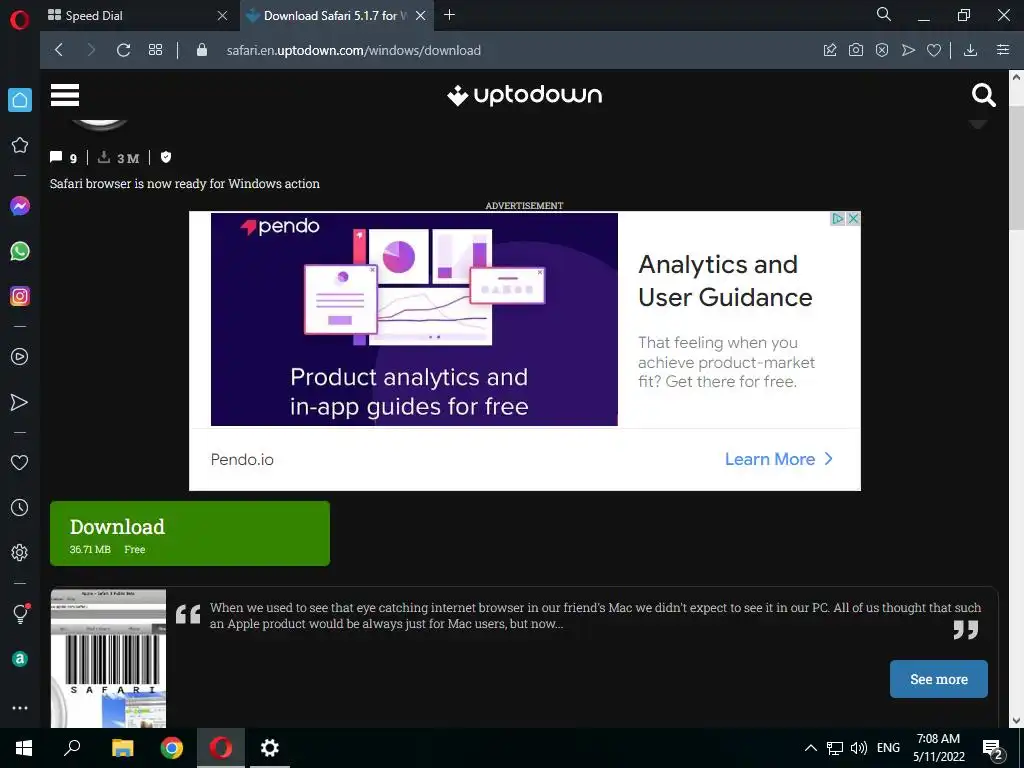Image resolution: width=1024 pixels, height=768 pixels.
Task: Click scrollbar down arrow
Action: click(x=1016, y=720)
